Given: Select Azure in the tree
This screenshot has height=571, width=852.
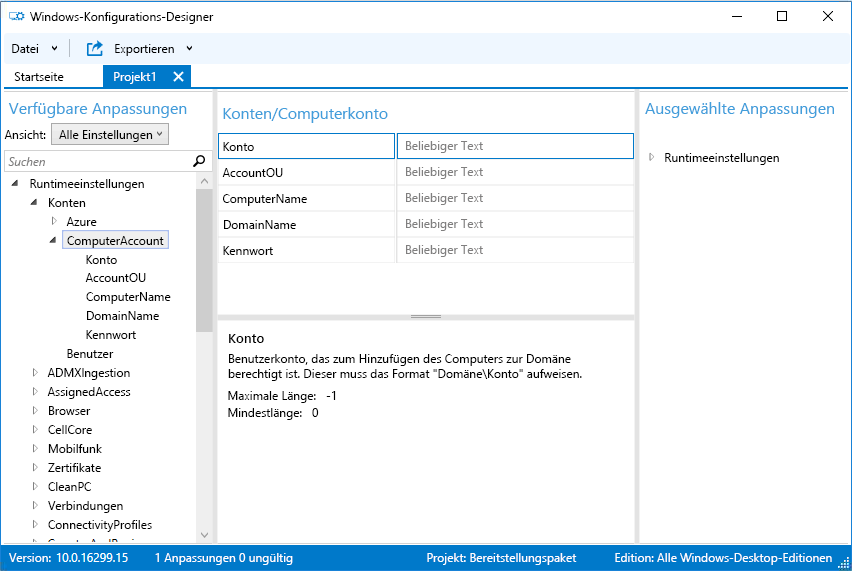Looking at the screenshot, I should tap(82, 221).
